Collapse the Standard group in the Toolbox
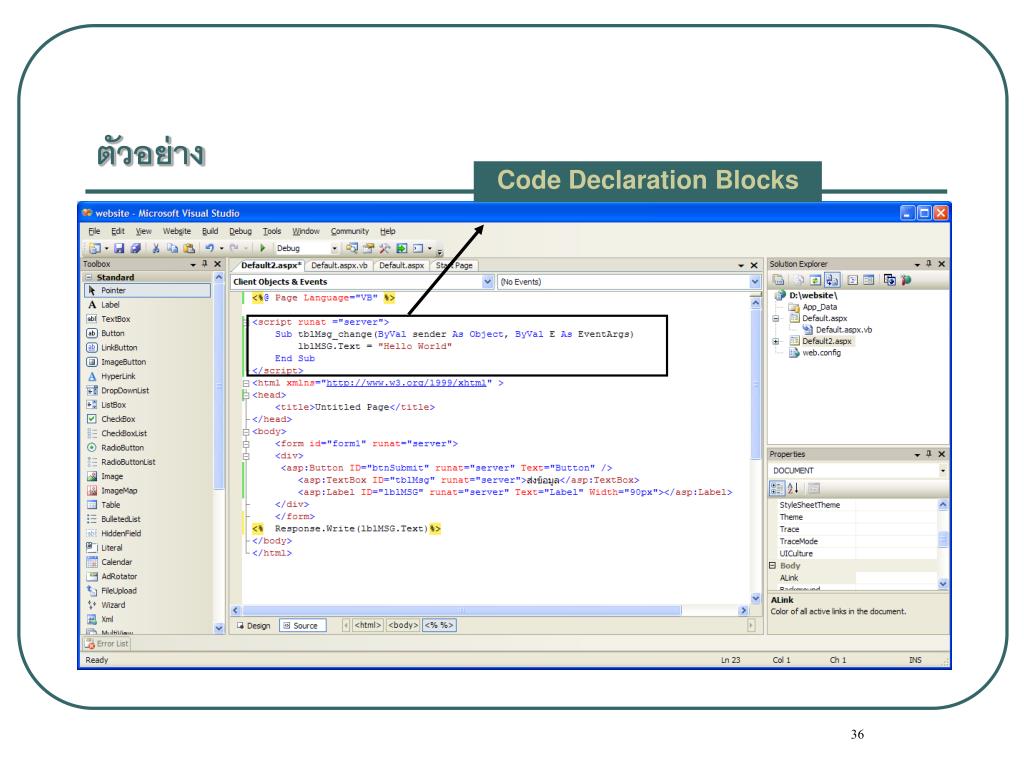The image size is (1024, 768). coord(89,278)
